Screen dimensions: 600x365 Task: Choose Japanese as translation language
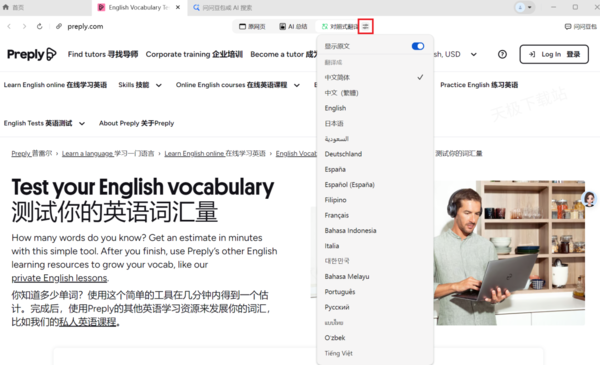click(375, 123)
